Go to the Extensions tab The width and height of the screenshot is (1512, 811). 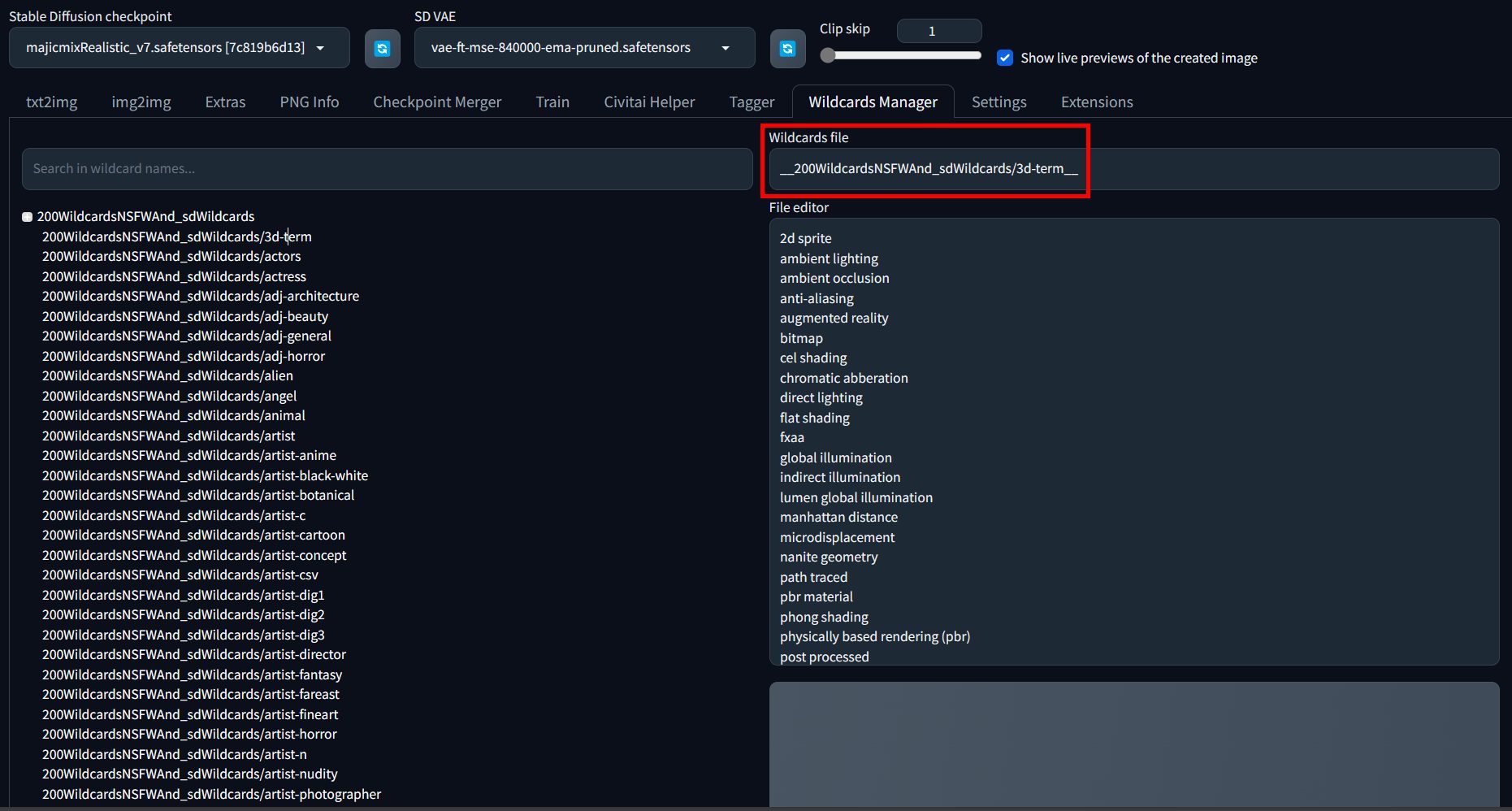[1096, 102]
